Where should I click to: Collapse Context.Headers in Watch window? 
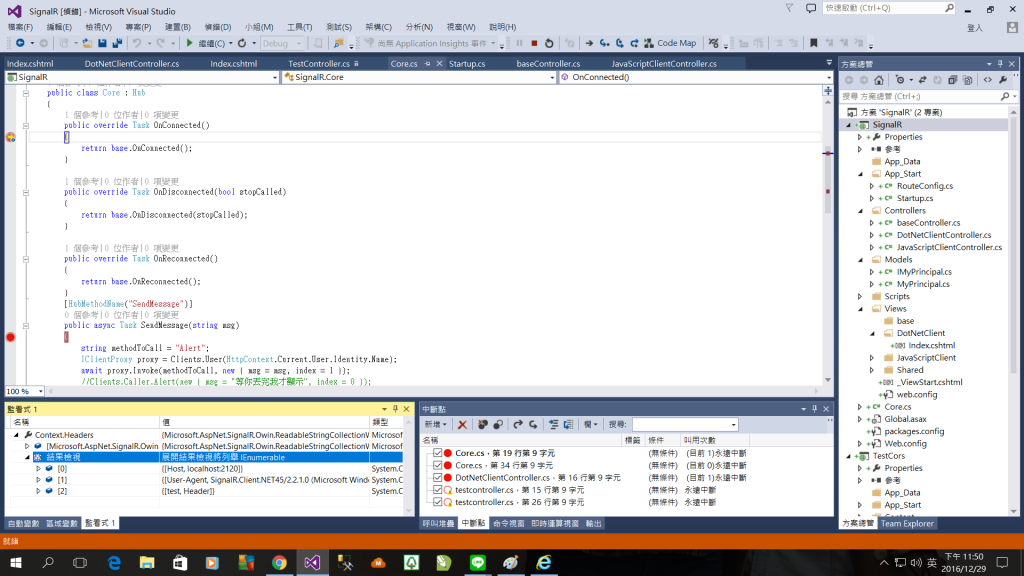point(16,435)
